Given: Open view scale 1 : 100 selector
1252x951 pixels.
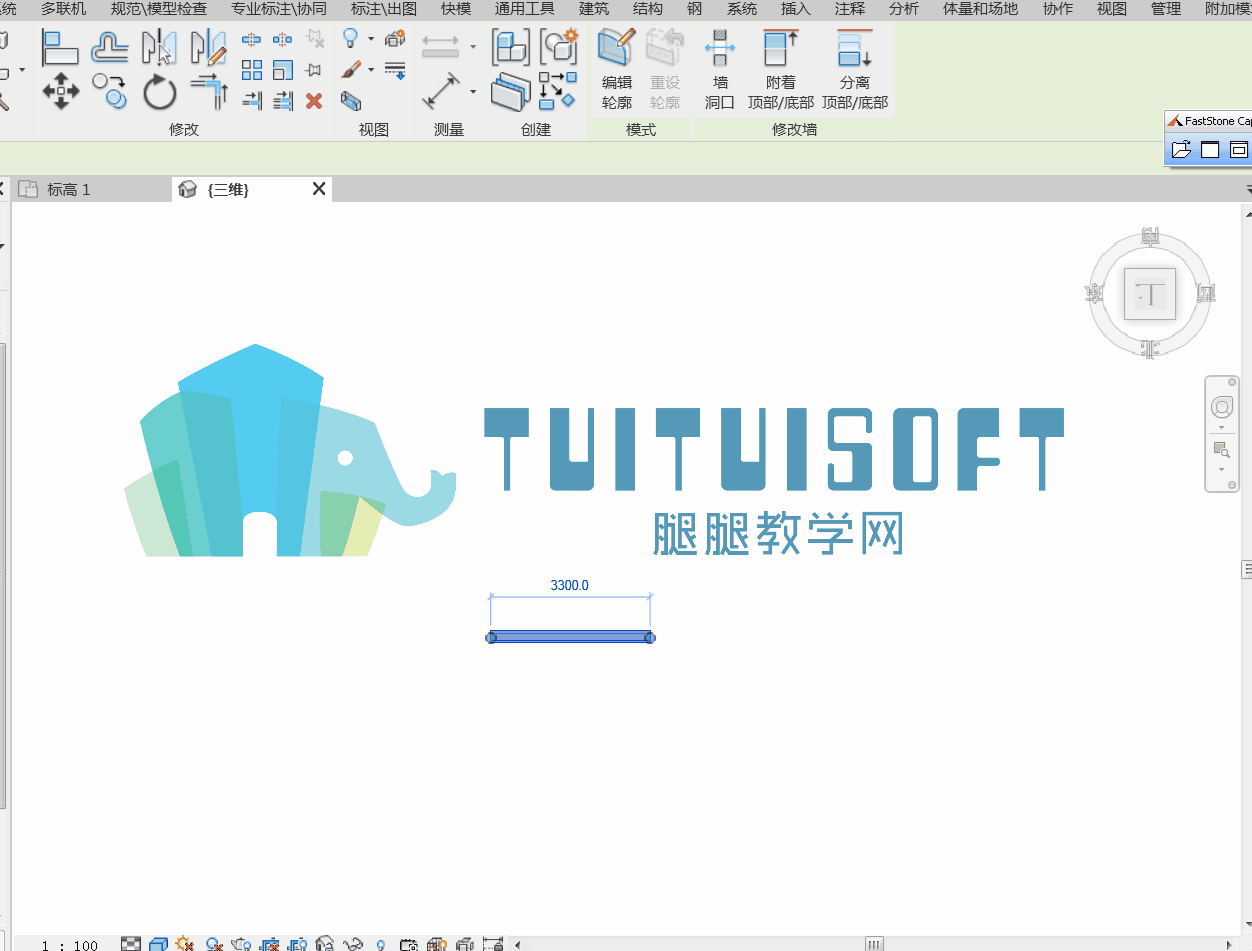Looking at the screenshot, I should pos(70,945).
